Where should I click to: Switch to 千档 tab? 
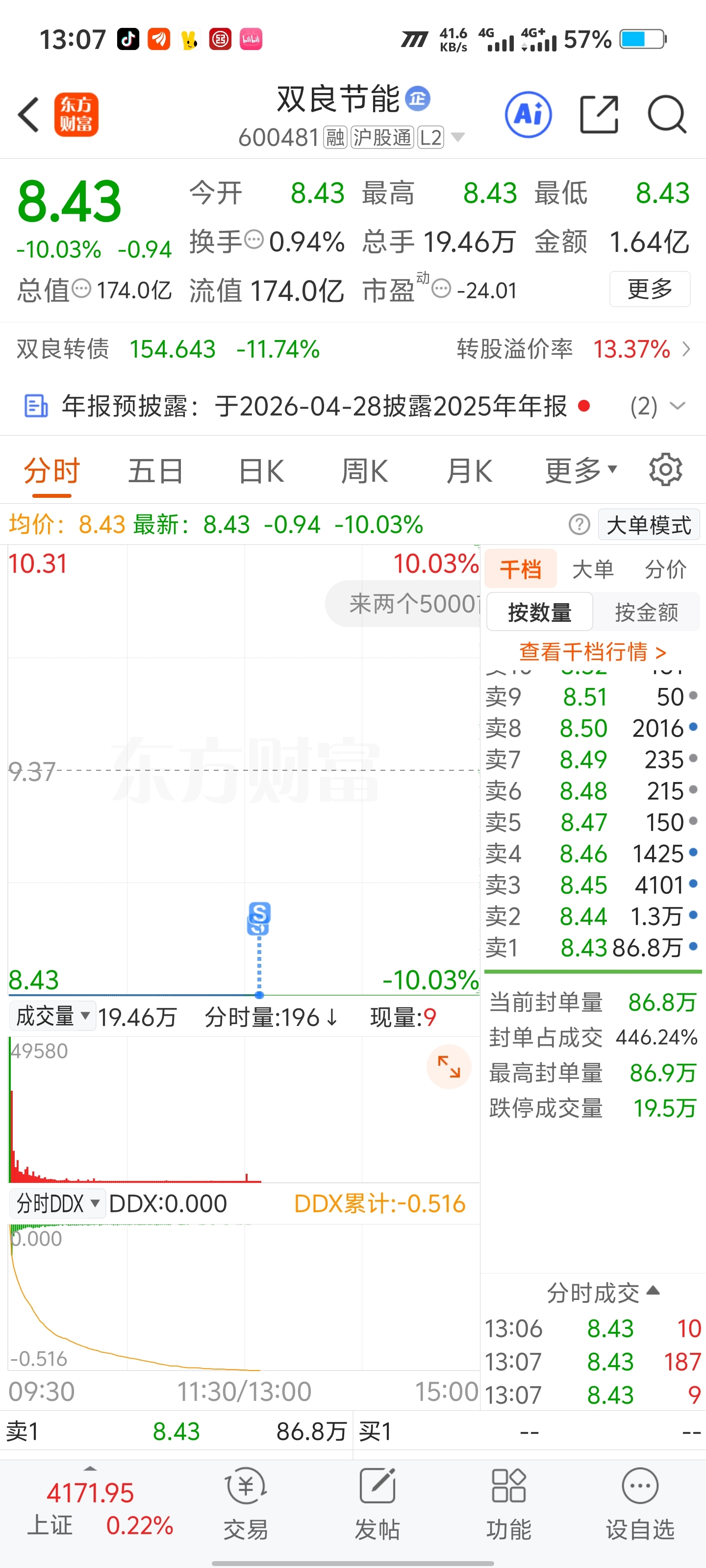coord(521,569)
